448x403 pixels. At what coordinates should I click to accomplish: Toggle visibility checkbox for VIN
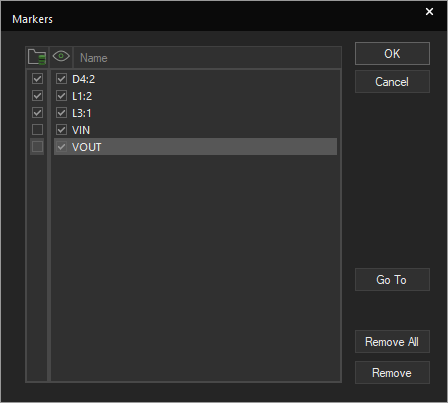click(x=61, y=130)
